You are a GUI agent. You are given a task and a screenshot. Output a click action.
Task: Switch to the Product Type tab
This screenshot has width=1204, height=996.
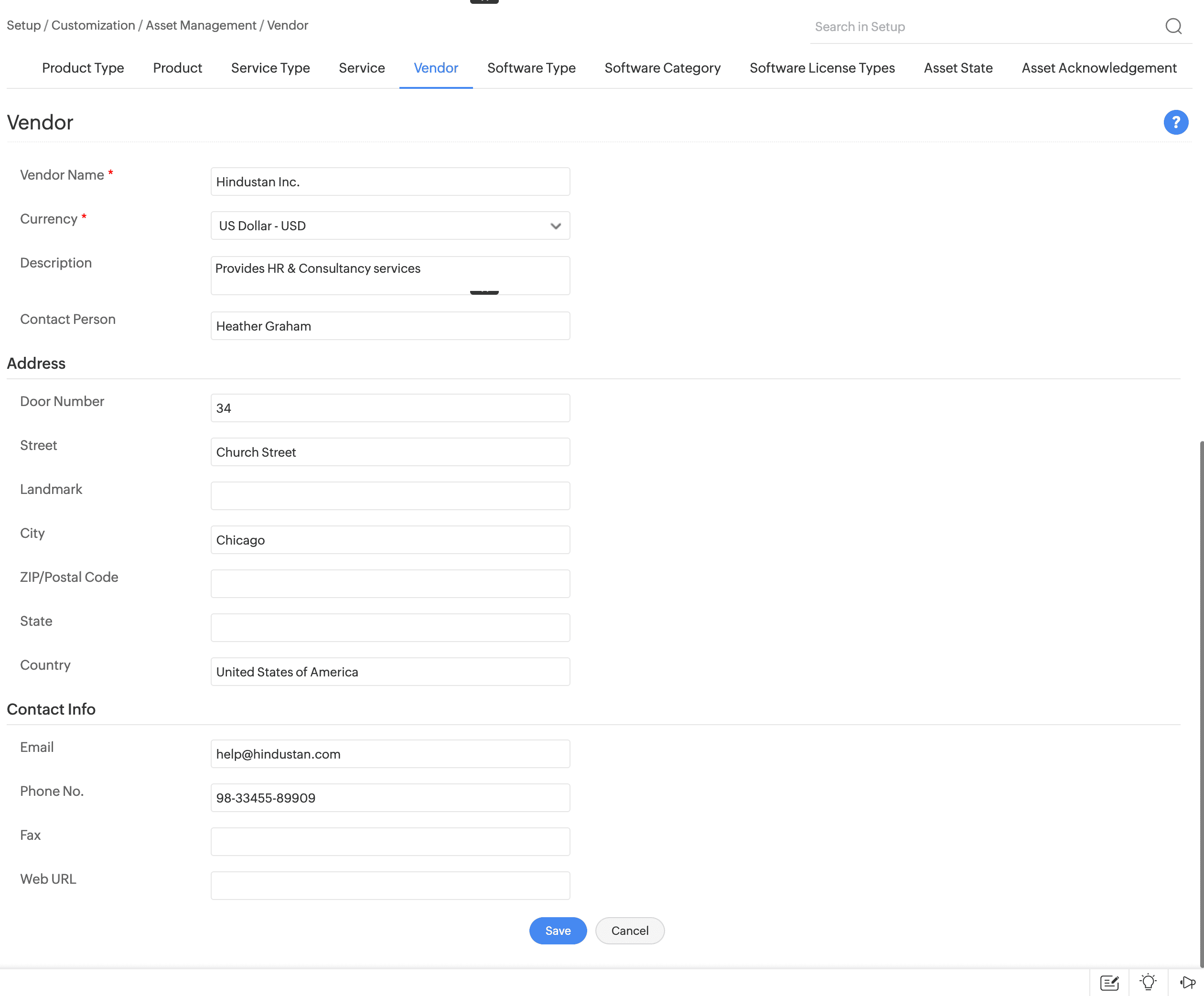[x=83, y=68]
